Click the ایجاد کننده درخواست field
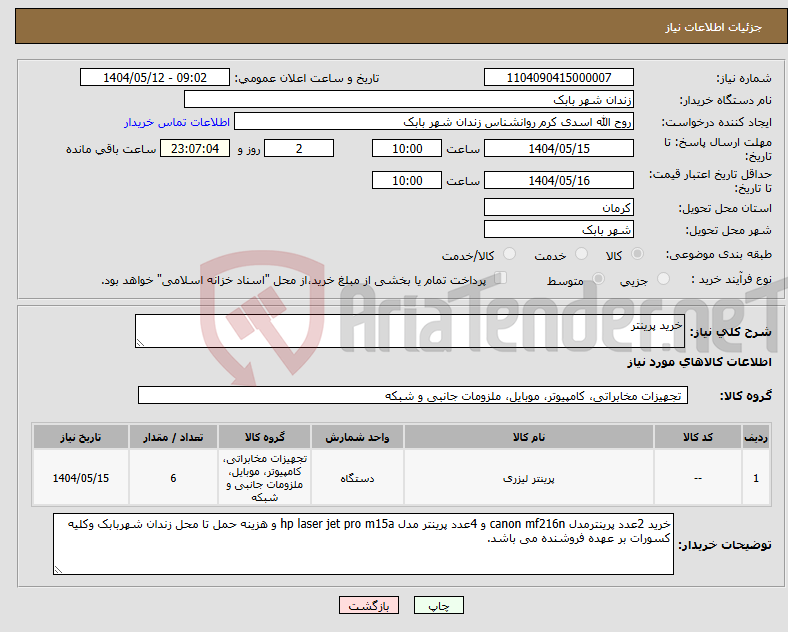 click(434, 122)
